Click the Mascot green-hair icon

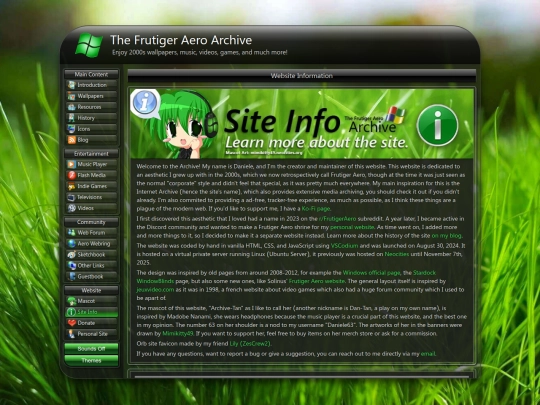[71, 301]
